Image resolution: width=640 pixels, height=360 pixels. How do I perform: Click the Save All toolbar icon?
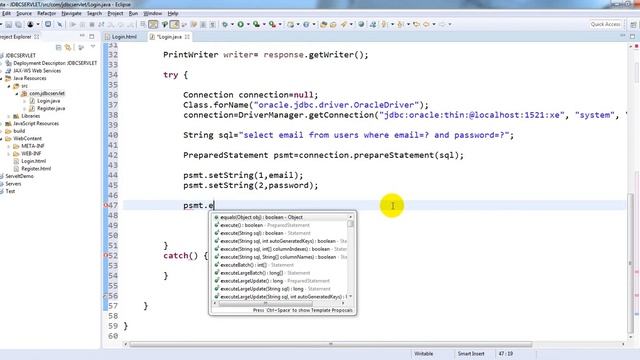click(18, 24)
